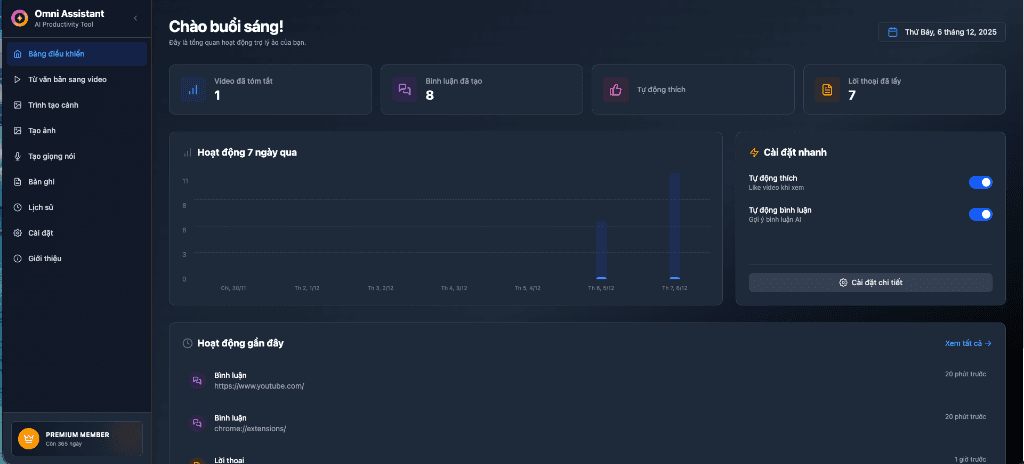Click comment icon for chrome://extensions/ activity
Image resolution: width=1024 pixels, height=464 pixels.
click(x=197, y=423)
